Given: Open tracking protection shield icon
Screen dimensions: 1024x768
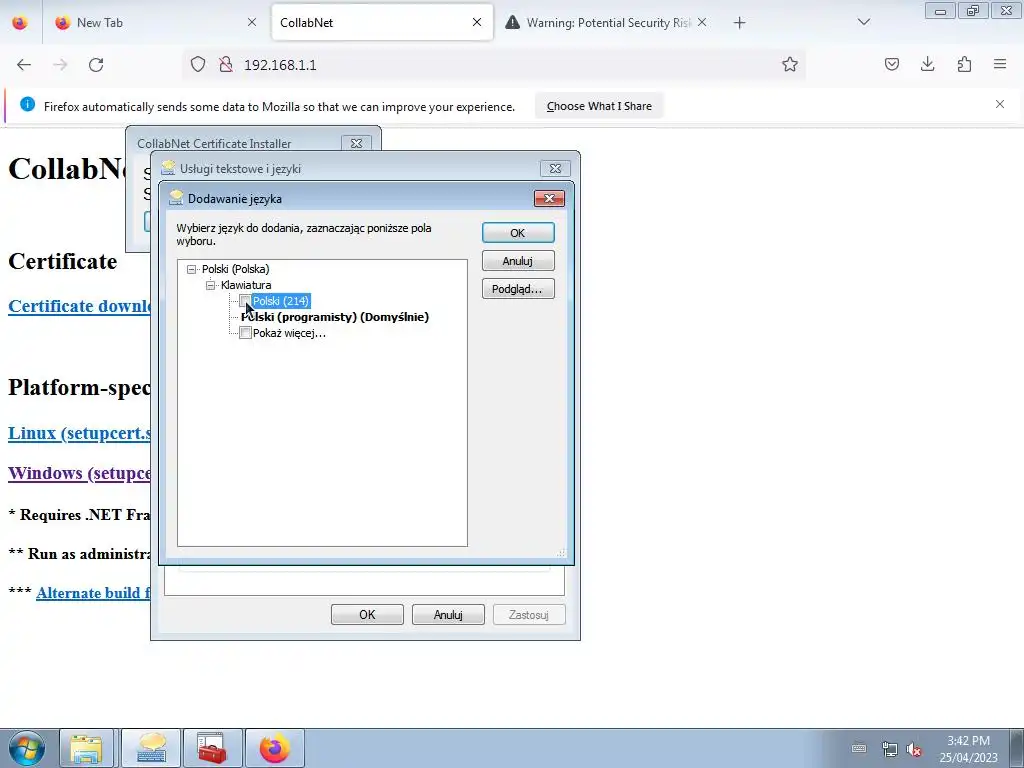Looking at the screenshot, I should [198, 65].
